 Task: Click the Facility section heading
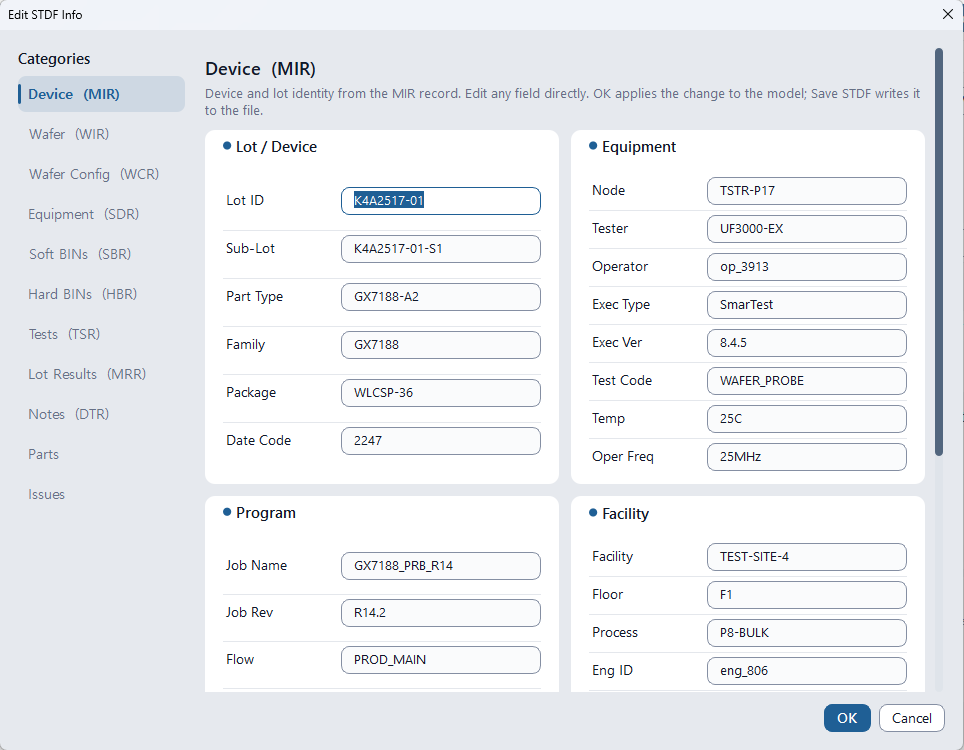point(625,514)
